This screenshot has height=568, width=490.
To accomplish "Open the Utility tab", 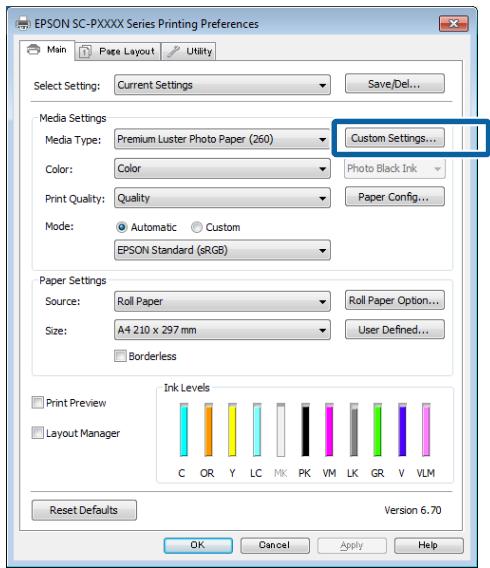I will coord(189,51).
